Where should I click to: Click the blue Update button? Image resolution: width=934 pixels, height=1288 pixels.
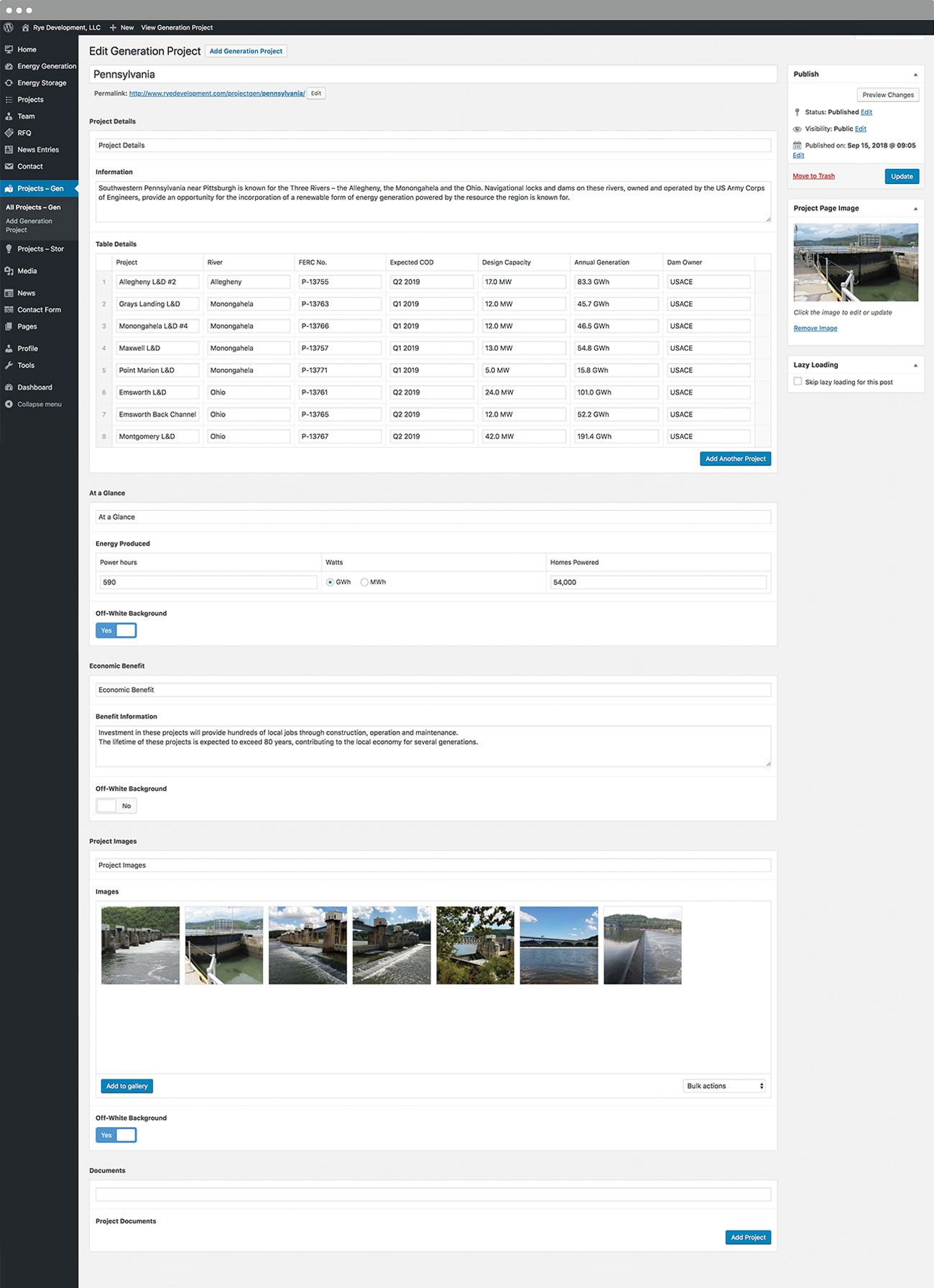pos(901,176)
